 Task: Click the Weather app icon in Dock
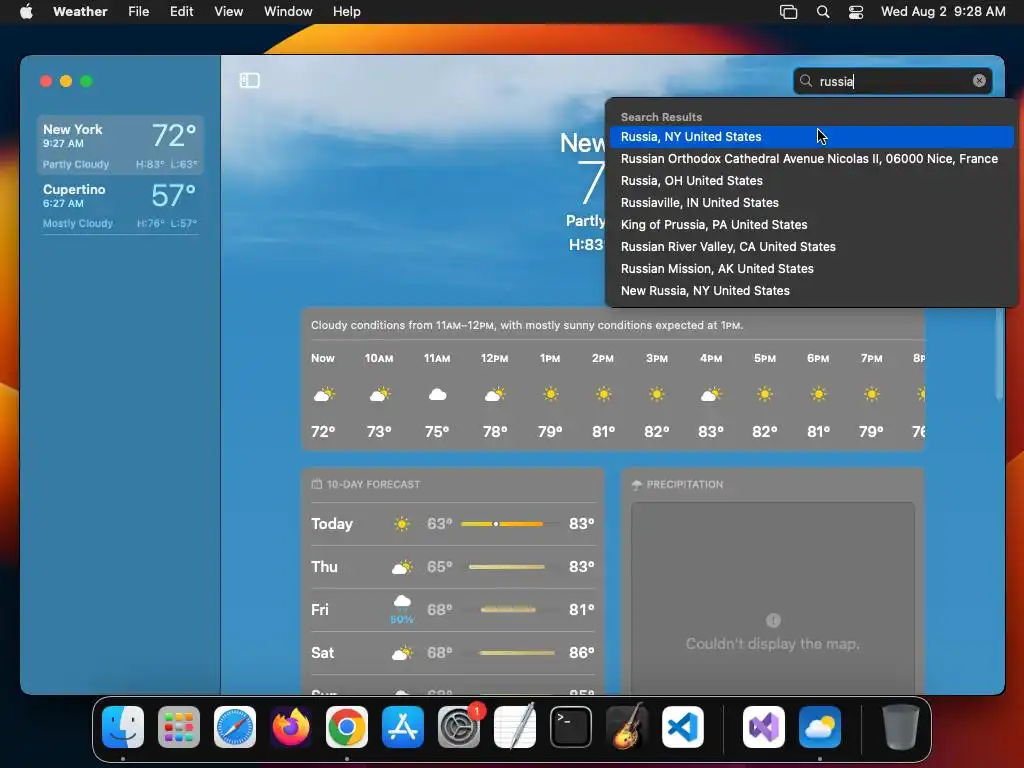(820, 727)
